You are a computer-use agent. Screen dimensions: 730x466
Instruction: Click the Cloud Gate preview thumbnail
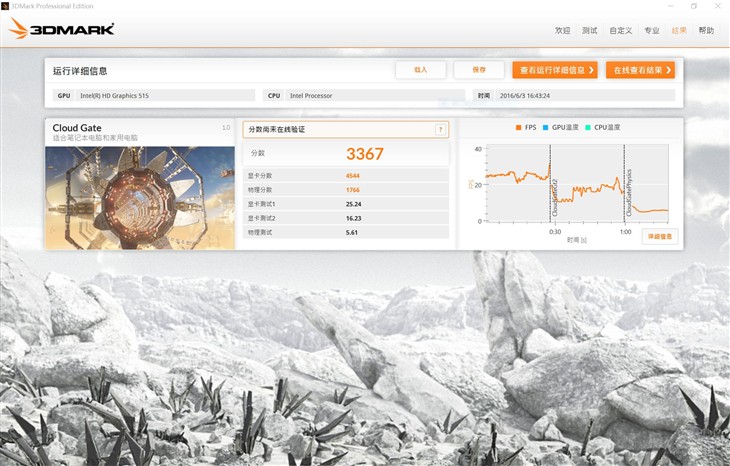(x=140, y=198)
